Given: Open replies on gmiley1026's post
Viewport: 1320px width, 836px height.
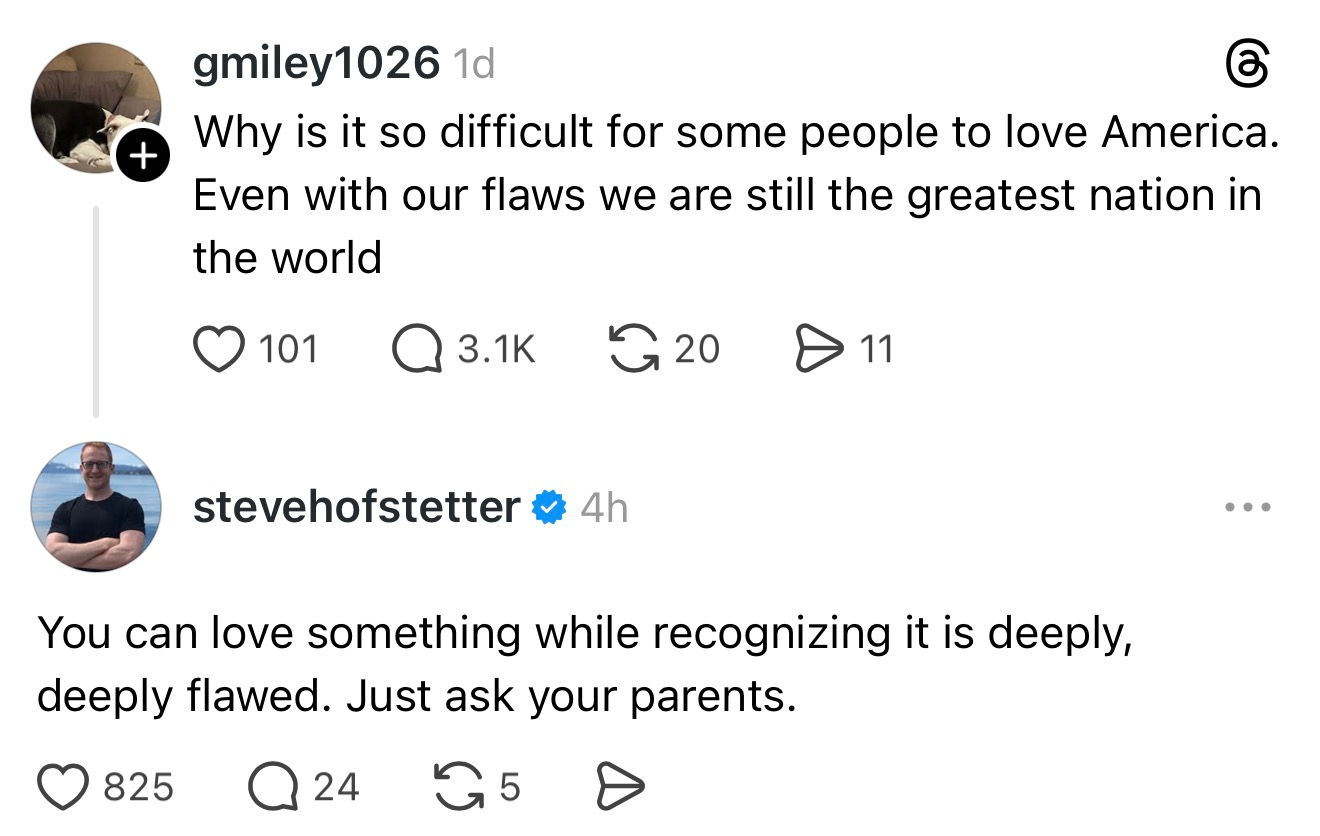Looking at the screenshot, I should point(417,349).
